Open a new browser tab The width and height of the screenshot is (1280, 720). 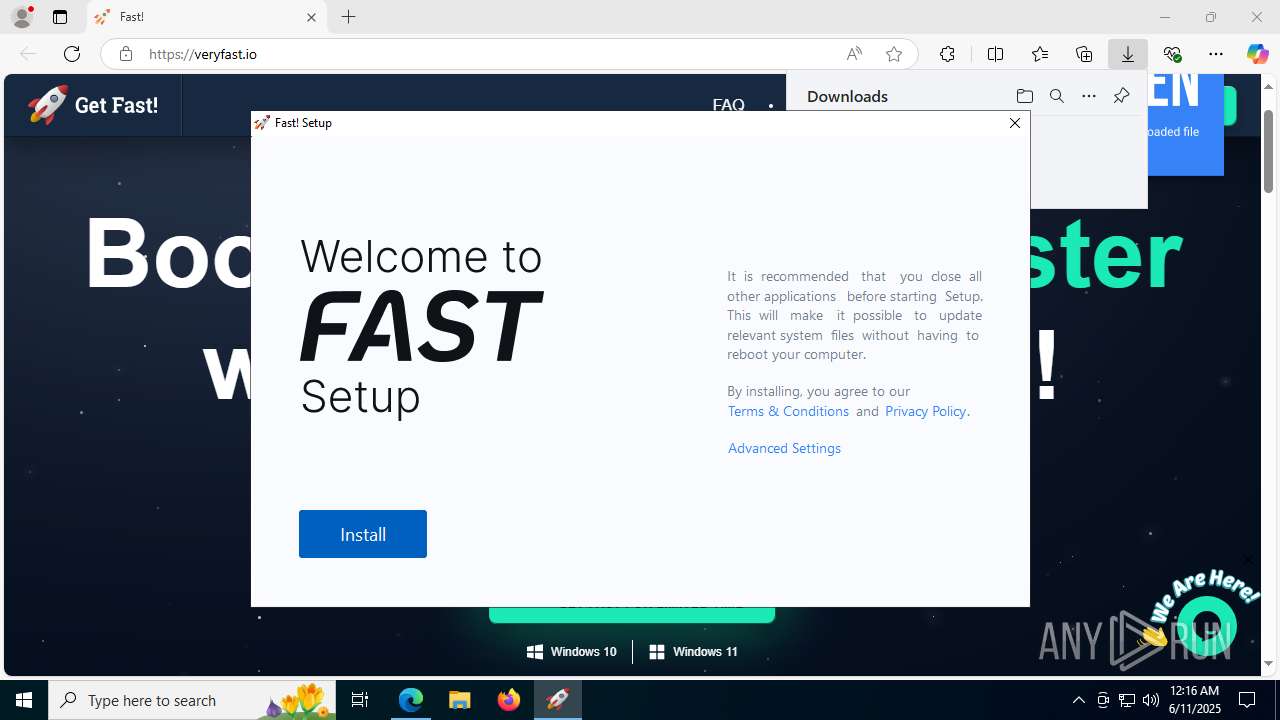point(348,17)
